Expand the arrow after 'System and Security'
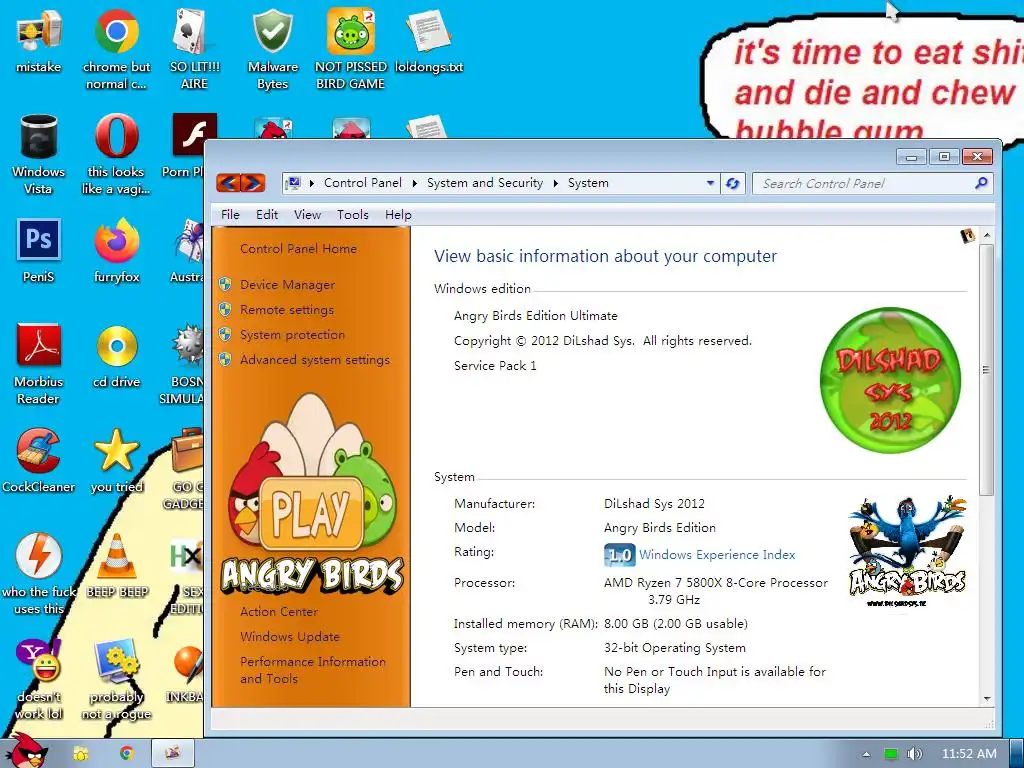This screenshot has height=768, width=1024. 555,184
